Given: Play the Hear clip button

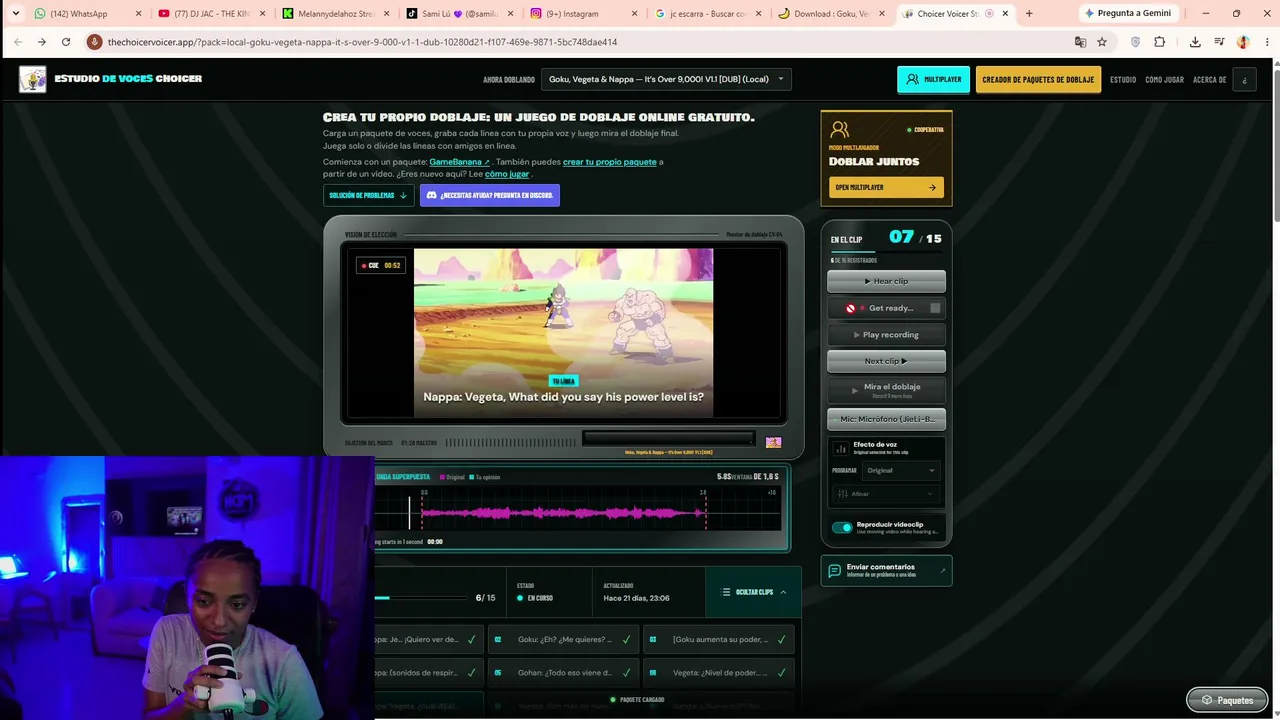Looking at the screenshot, I should point(886,281).
